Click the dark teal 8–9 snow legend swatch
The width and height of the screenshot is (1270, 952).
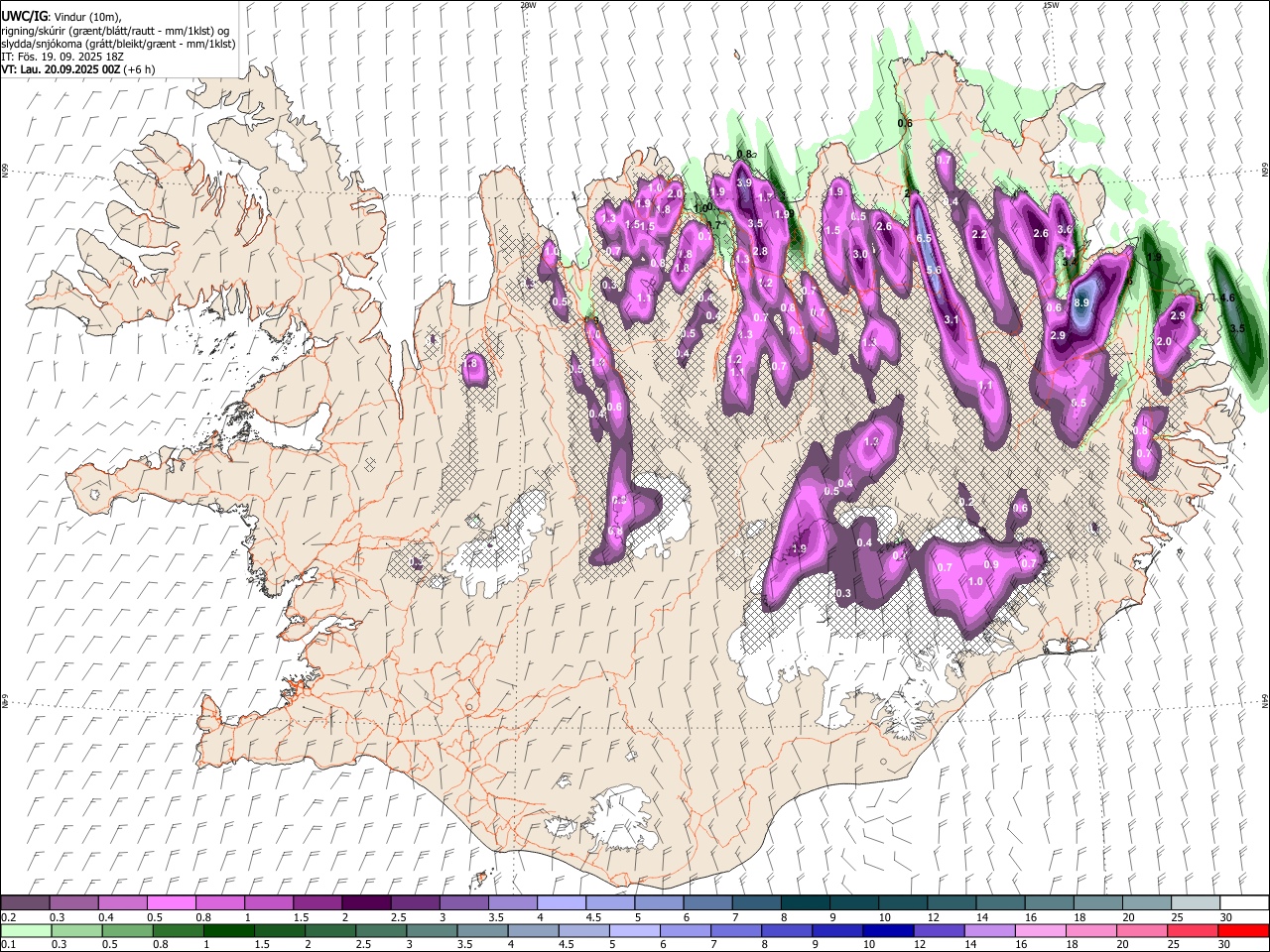click(806, 903)
